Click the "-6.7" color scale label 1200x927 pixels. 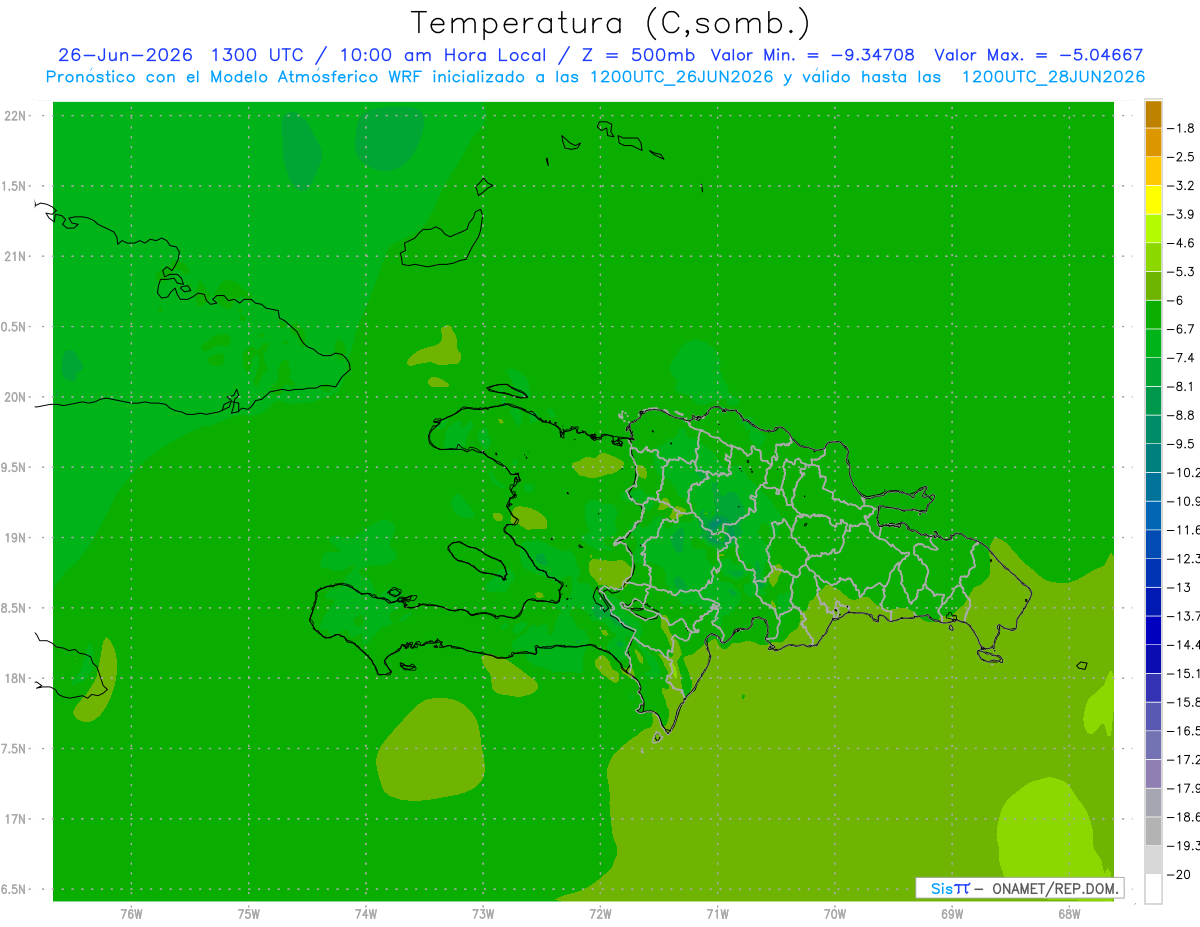(1183, 329)
